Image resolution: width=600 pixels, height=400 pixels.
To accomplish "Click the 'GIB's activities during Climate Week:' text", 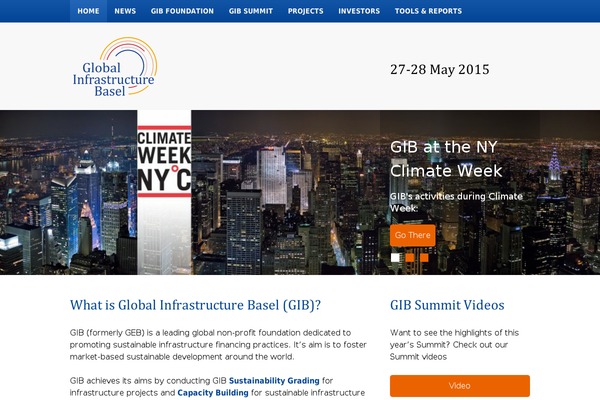I will coord(456,202).
